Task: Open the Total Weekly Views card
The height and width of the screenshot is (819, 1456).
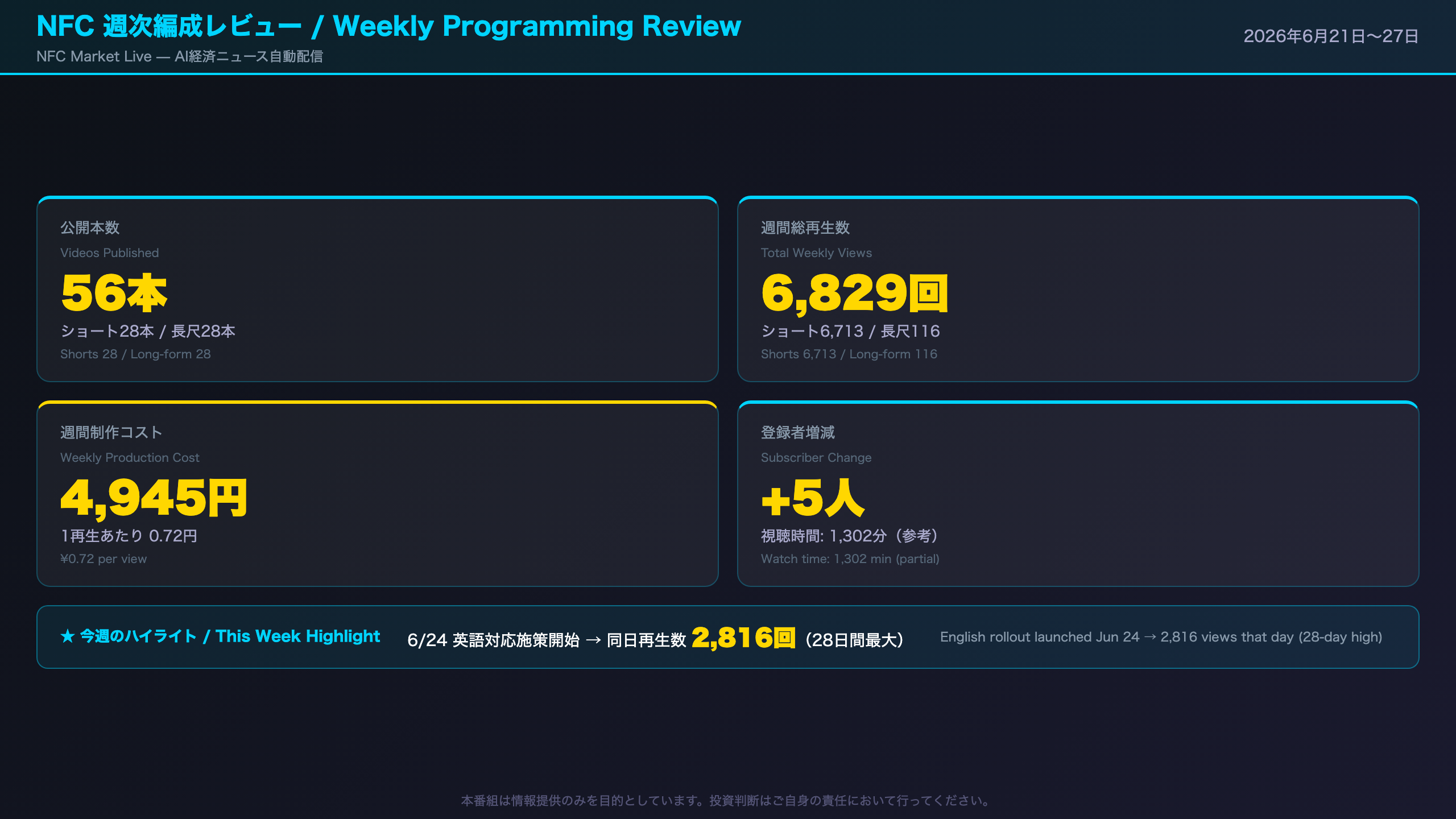Action: coord(1078,289)
